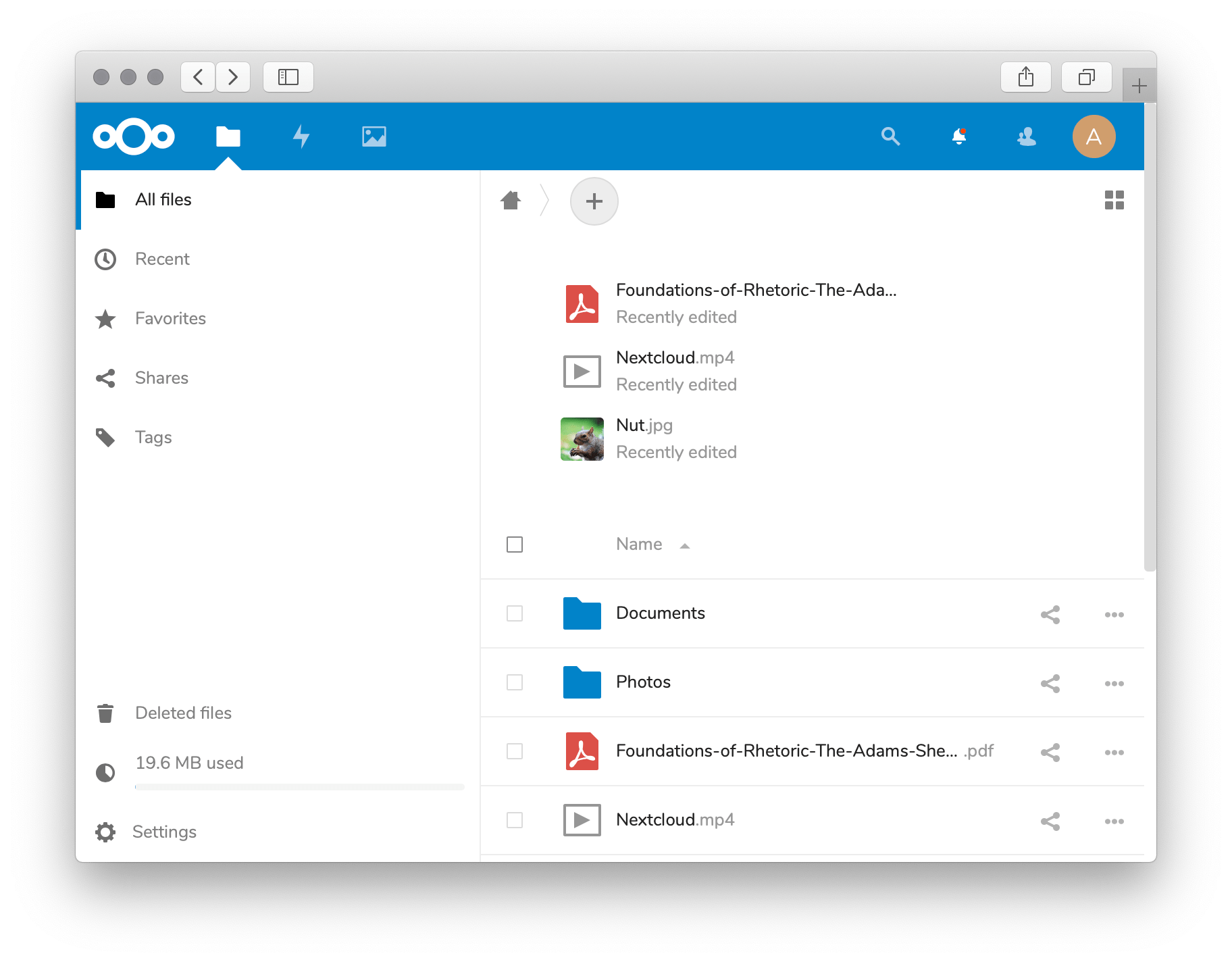Open user avatar account menu
This screenshot has height=962, width=1232.
(1093, 136)
